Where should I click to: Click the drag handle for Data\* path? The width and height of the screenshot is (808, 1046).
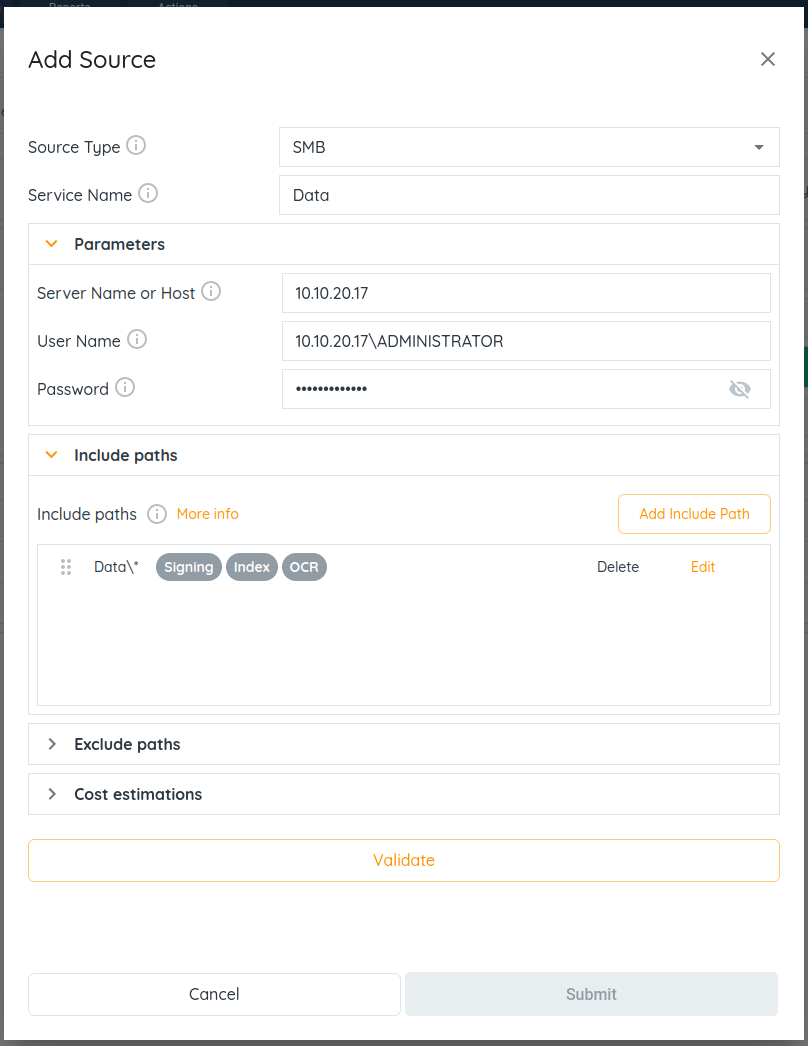point(66,567)
